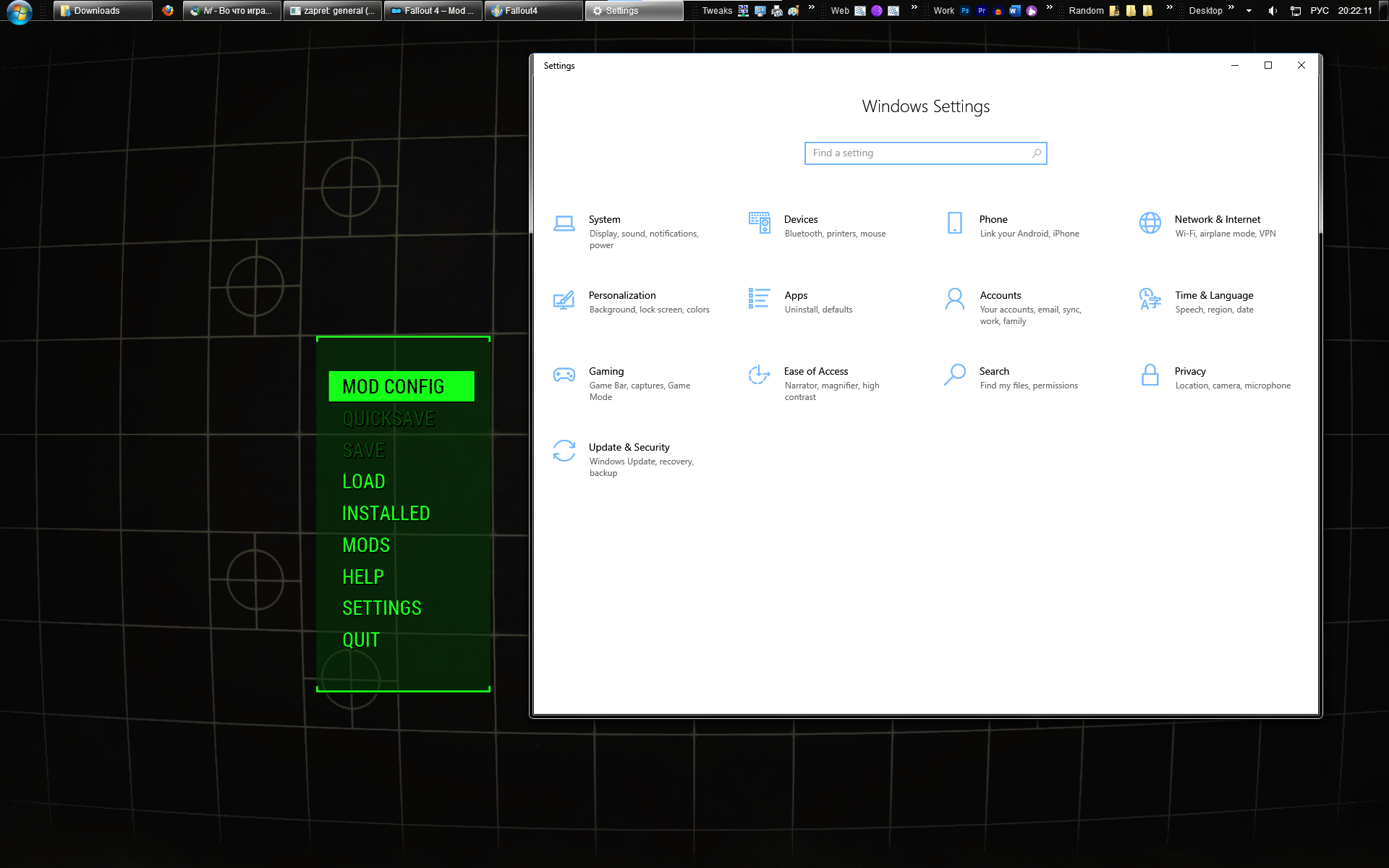Open Devices settings keyboard icon
The image size is (1389, 868).
point(759,223)
